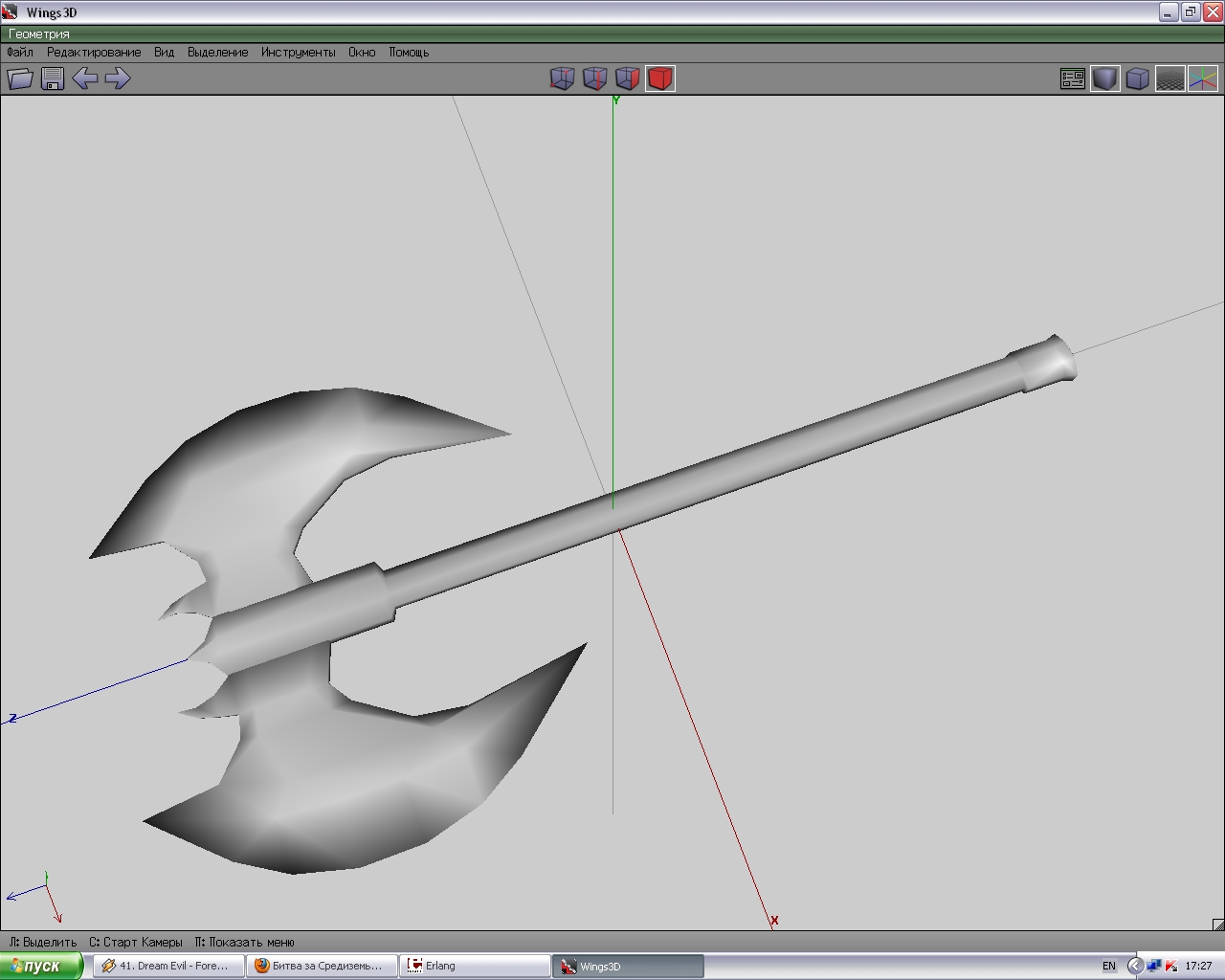Switch to Firefox 'Битва за Средиземь' taskbar window
Screen dimensions: 1225x980
(322, 966)
